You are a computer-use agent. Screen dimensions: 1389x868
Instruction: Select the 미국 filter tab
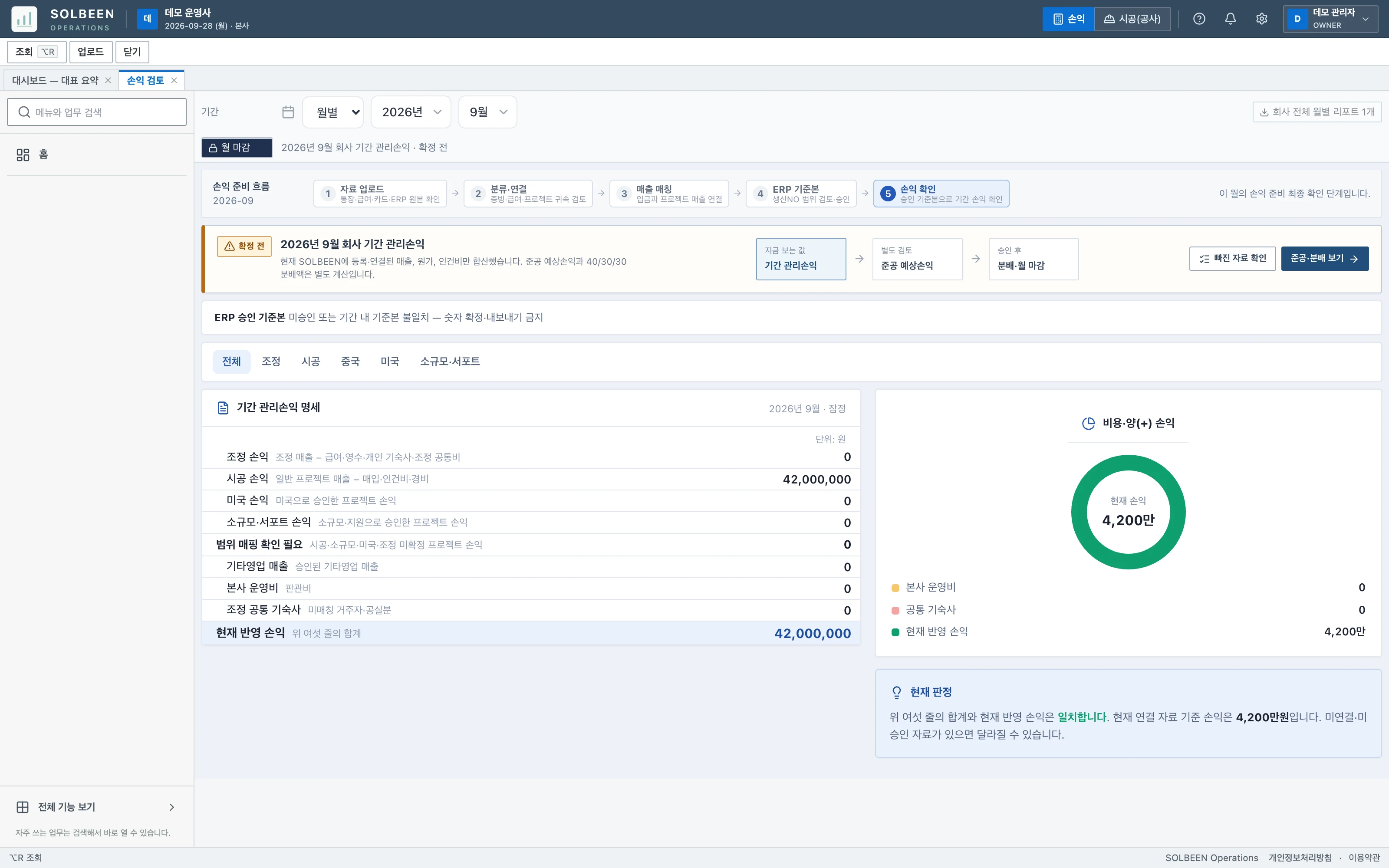point(390,362)
